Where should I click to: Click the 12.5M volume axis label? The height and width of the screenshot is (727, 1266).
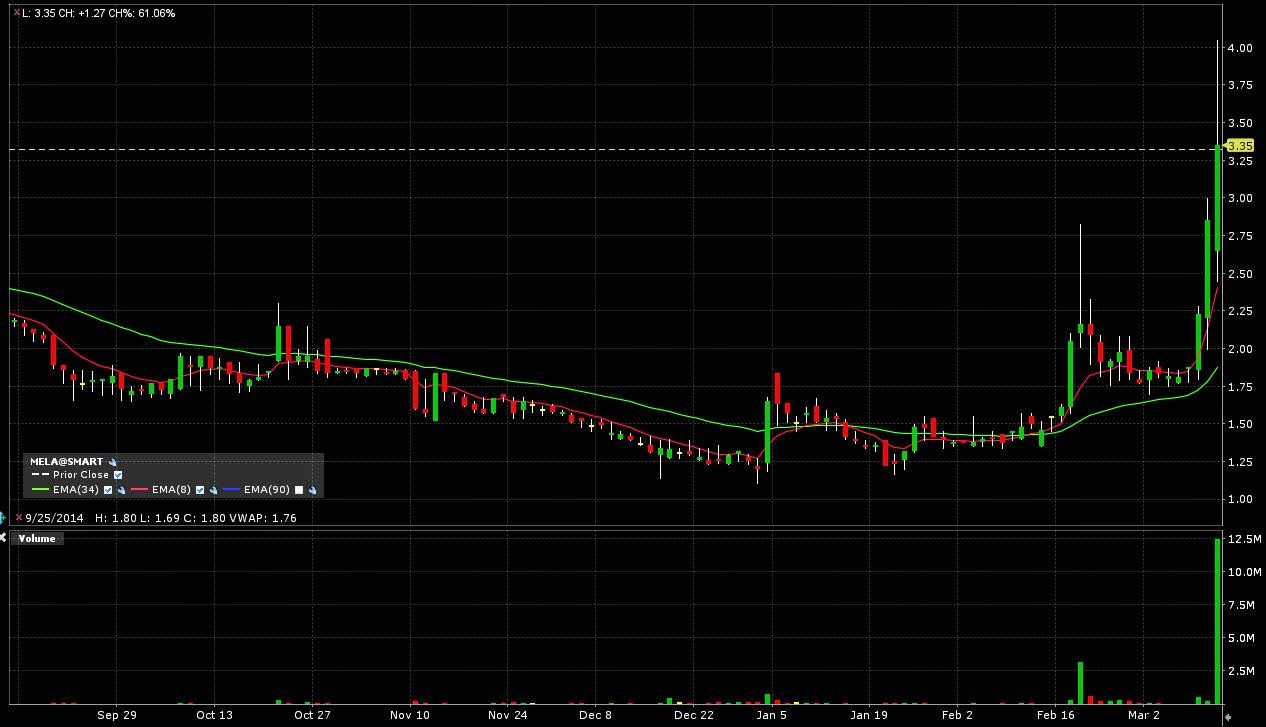pos(1244,539)
